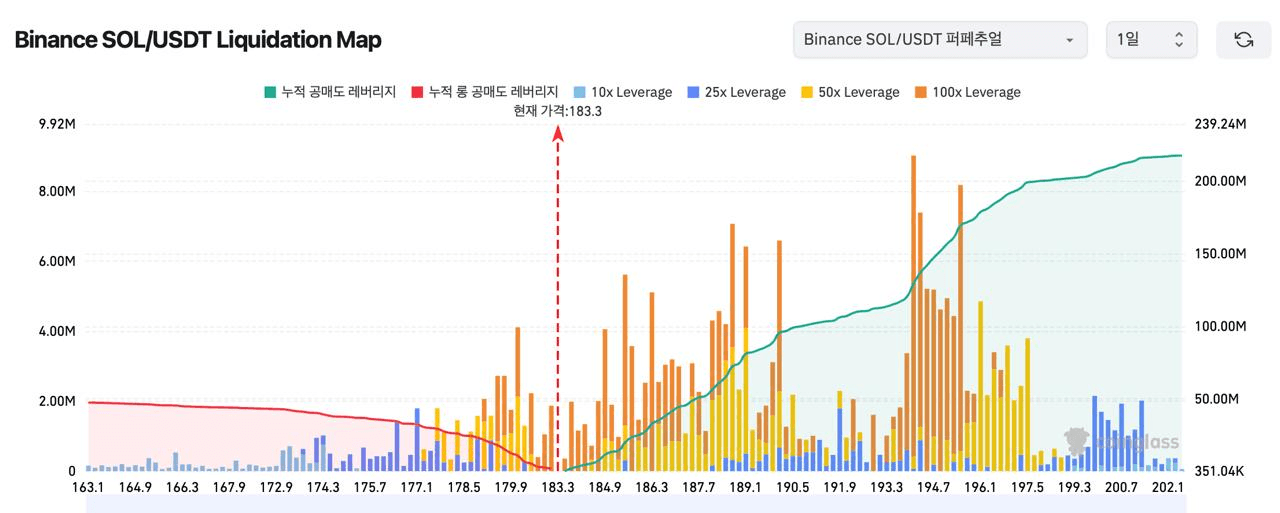Click the 190.5 price axis label

pos(793,488)
